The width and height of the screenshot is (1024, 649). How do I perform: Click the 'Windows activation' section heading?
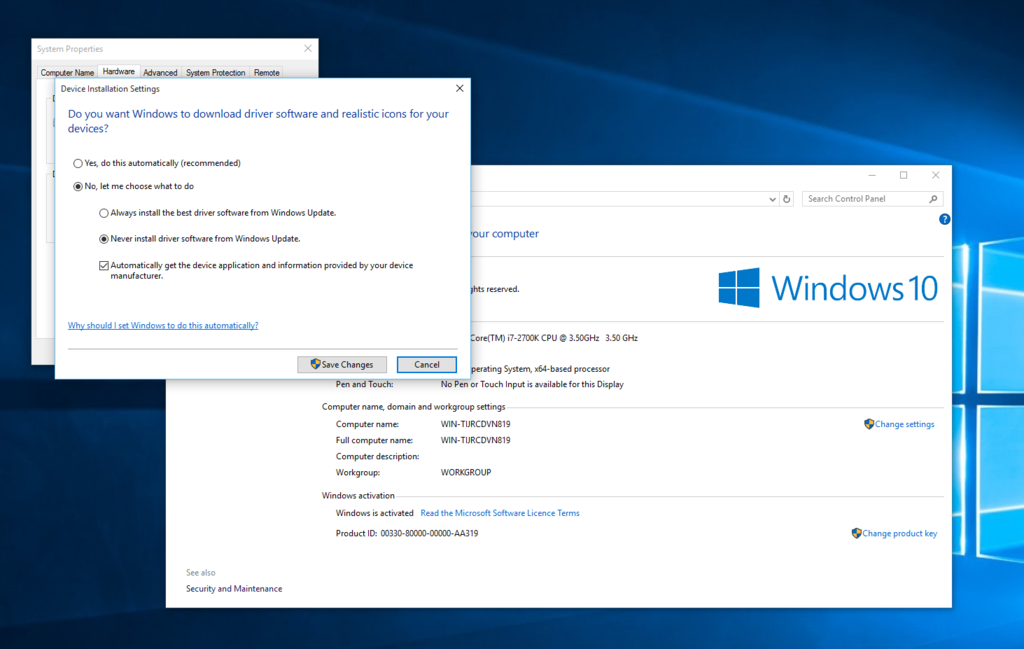point(358,496)
